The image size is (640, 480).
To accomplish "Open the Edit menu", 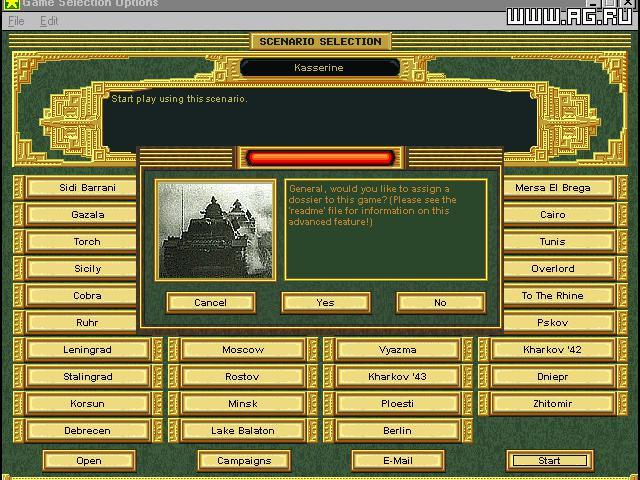I will pyautogui.click(x=49, y=21).
